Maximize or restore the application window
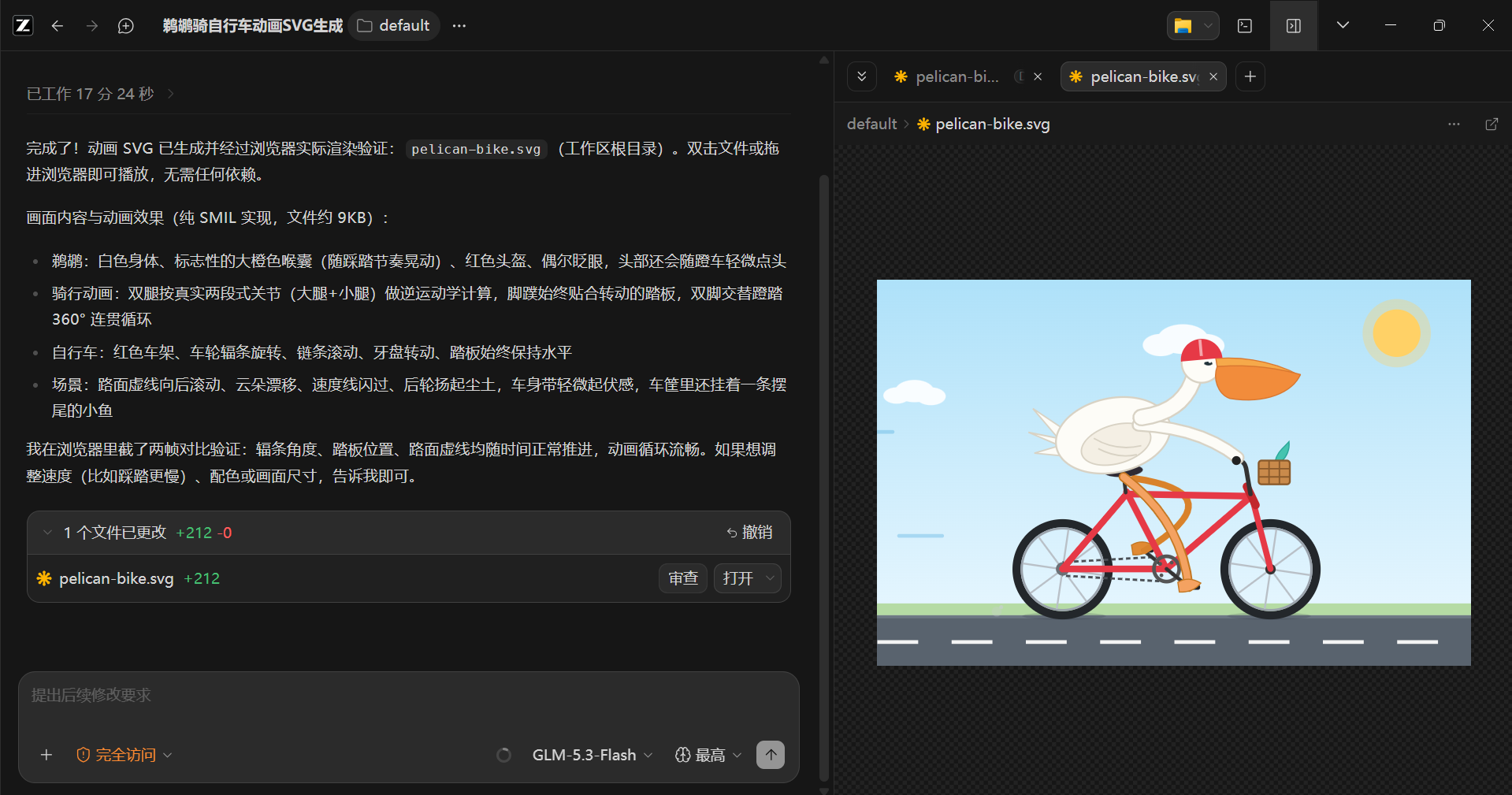1512x795 pixels. (1439, 26)
